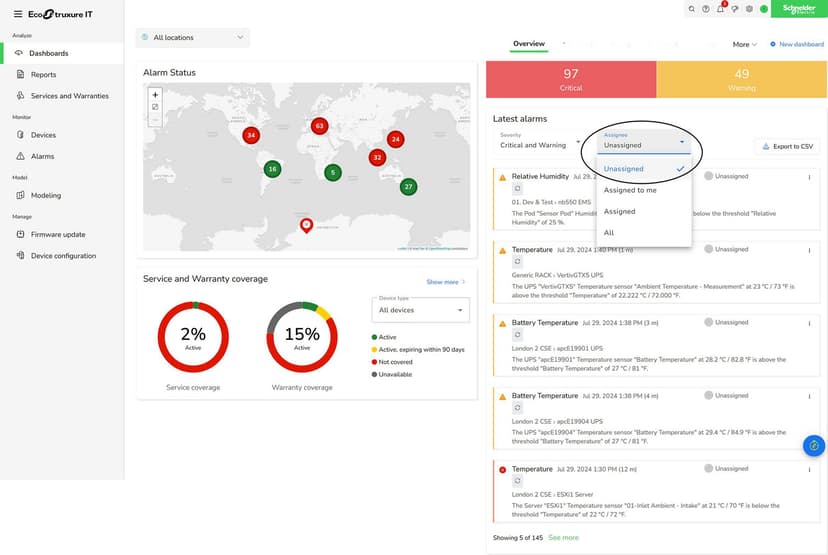Open options menu for VertivGTX5 Temperature alarm

click(809, 250)
